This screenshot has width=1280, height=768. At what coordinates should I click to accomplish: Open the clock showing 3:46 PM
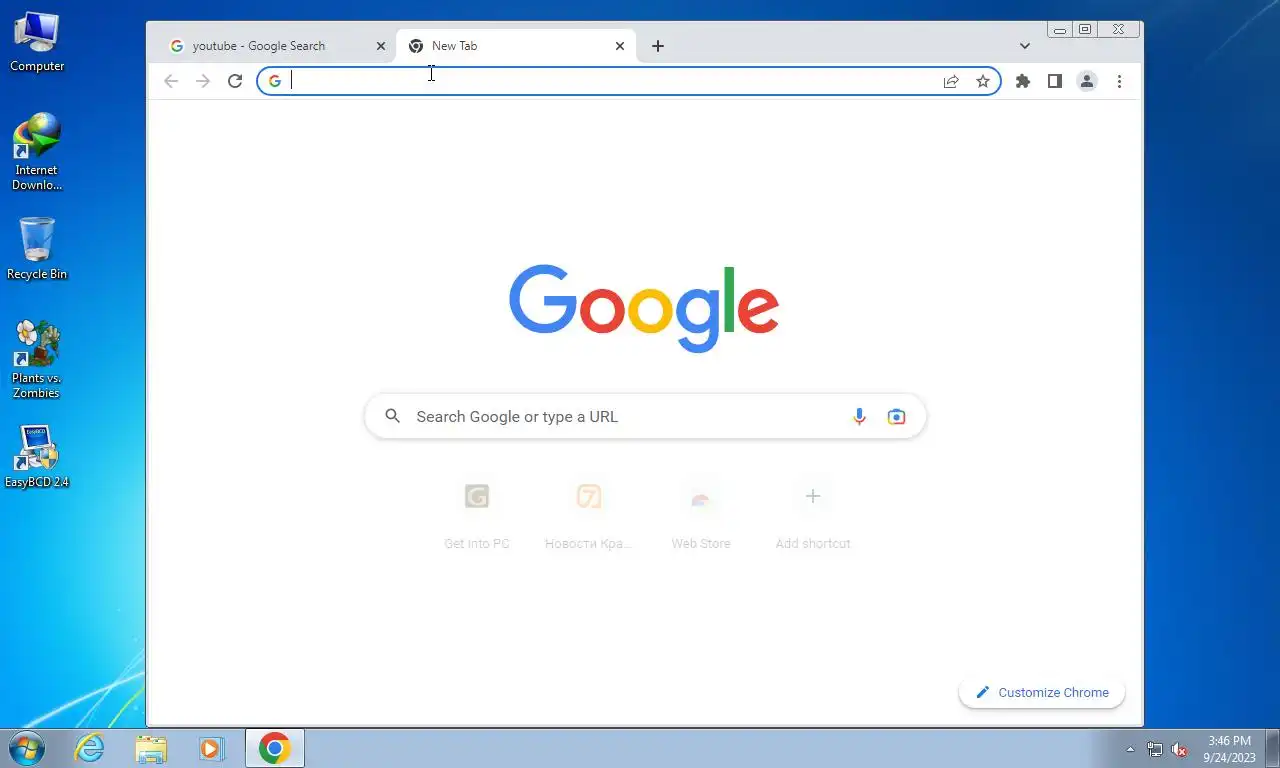point(1229,749)
